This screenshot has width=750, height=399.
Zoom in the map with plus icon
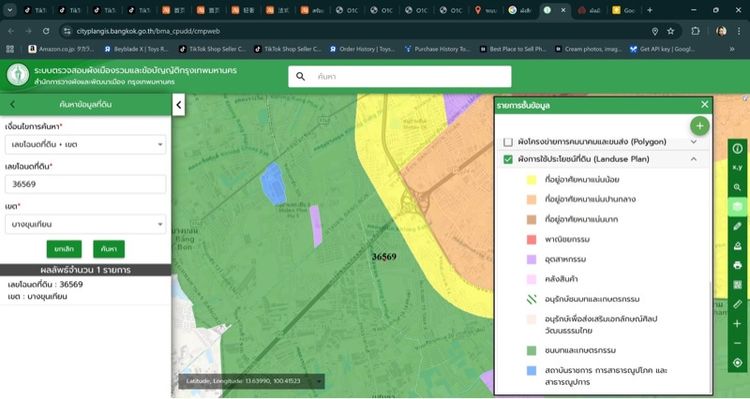(737, 324)
